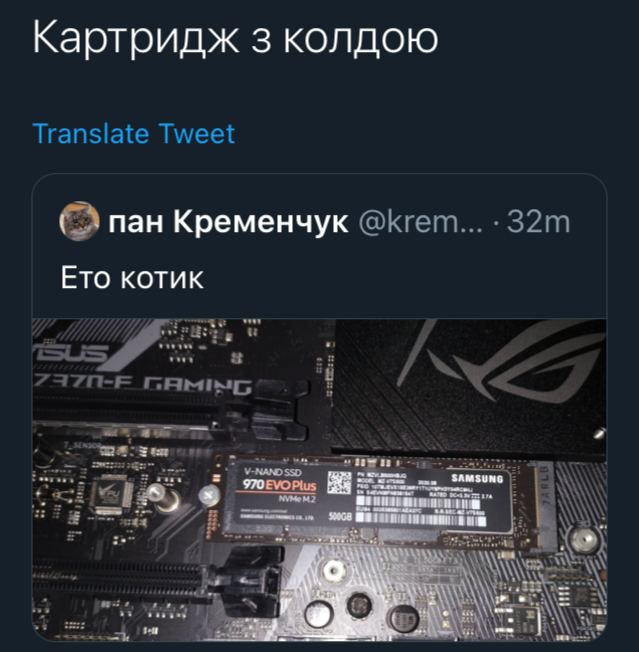Viewport: 639px width, 652px height.
Task: Click the Z370-F GAMING board lettering
Action: tap(143, 387)
